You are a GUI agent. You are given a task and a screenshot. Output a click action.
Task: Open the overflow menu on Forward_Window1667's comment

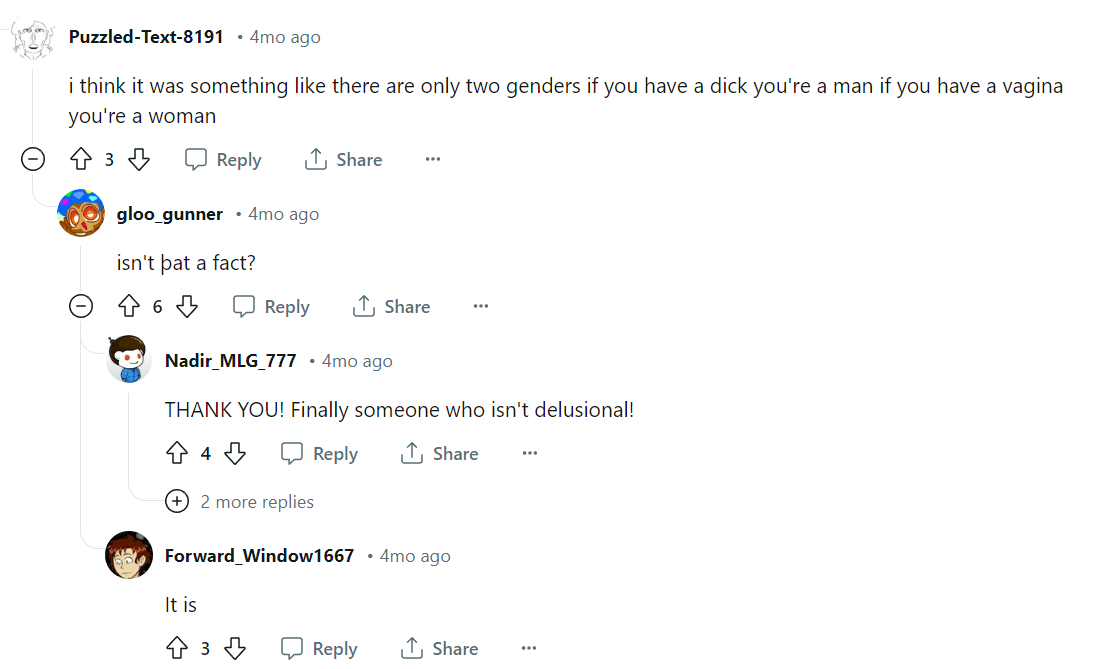point(529,648)
